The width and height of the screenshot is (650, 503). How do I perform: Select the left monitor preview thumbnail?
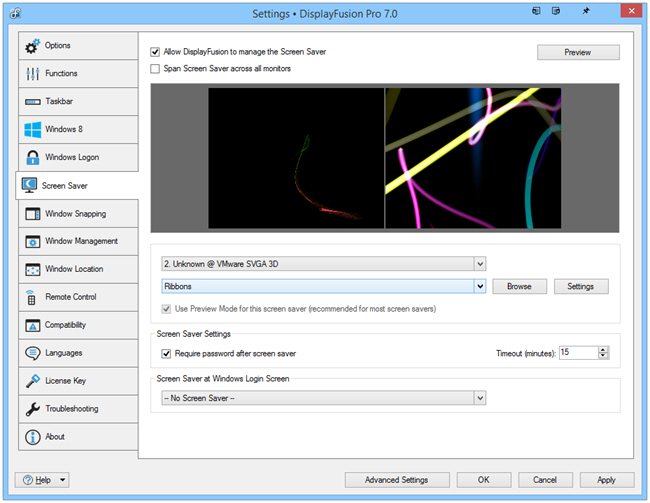pyautogui.click(x=296, y=158)
